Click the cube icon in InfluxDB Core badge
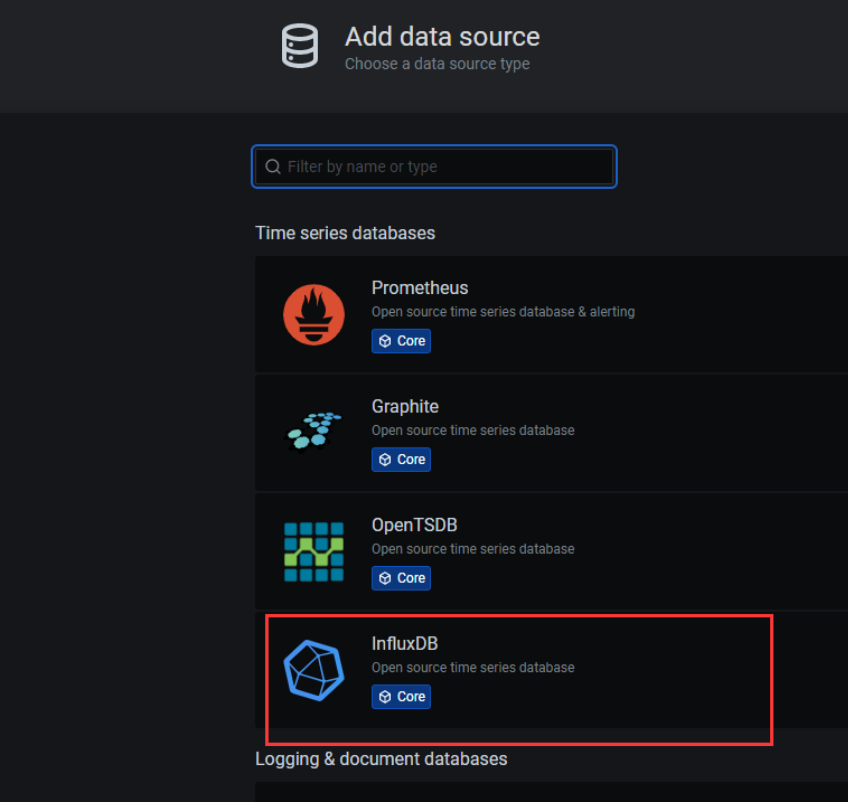The width and height of the screenshot is (848, 802). click(385, 697)
